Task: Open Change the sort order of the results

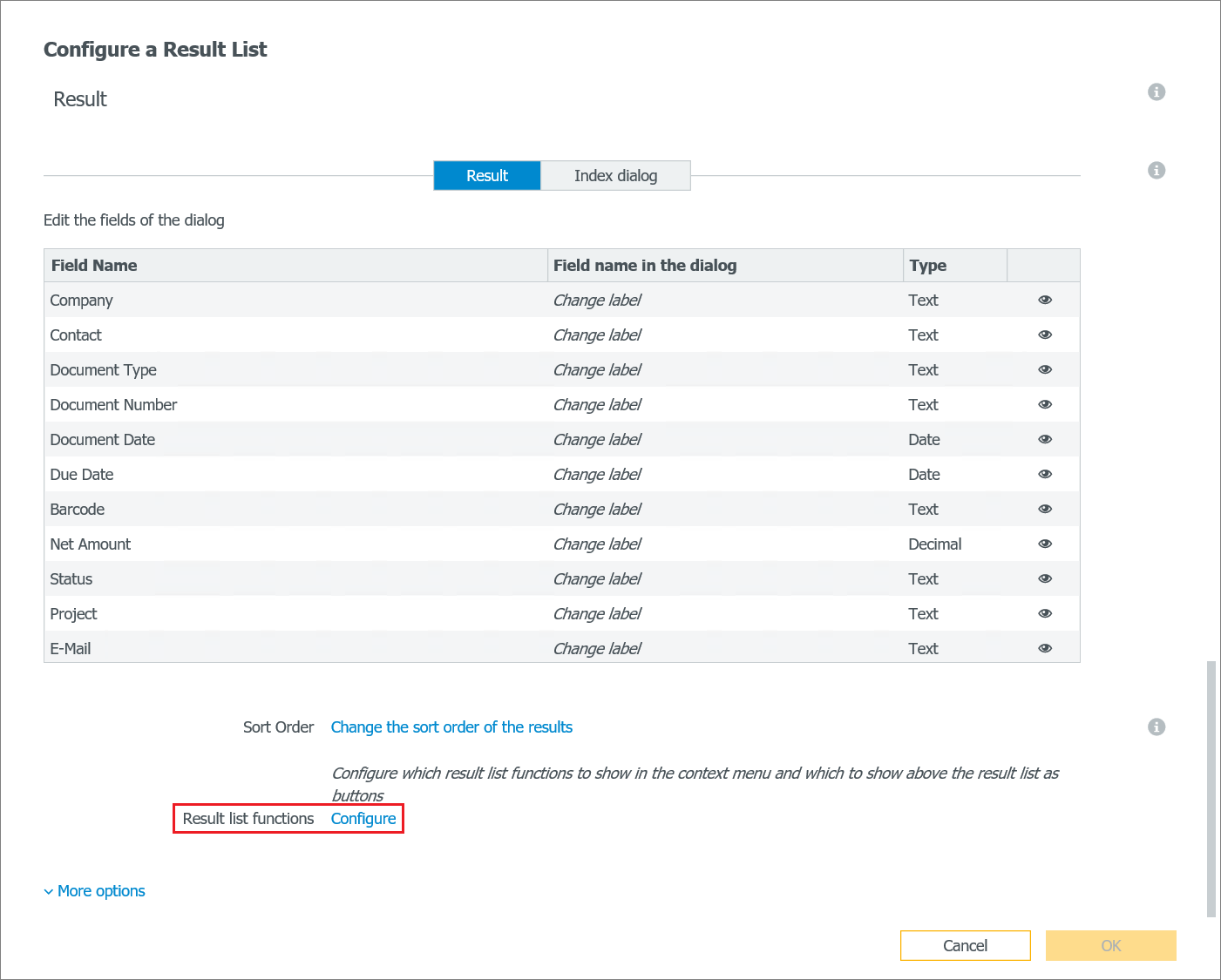Action: click(451, 727)
